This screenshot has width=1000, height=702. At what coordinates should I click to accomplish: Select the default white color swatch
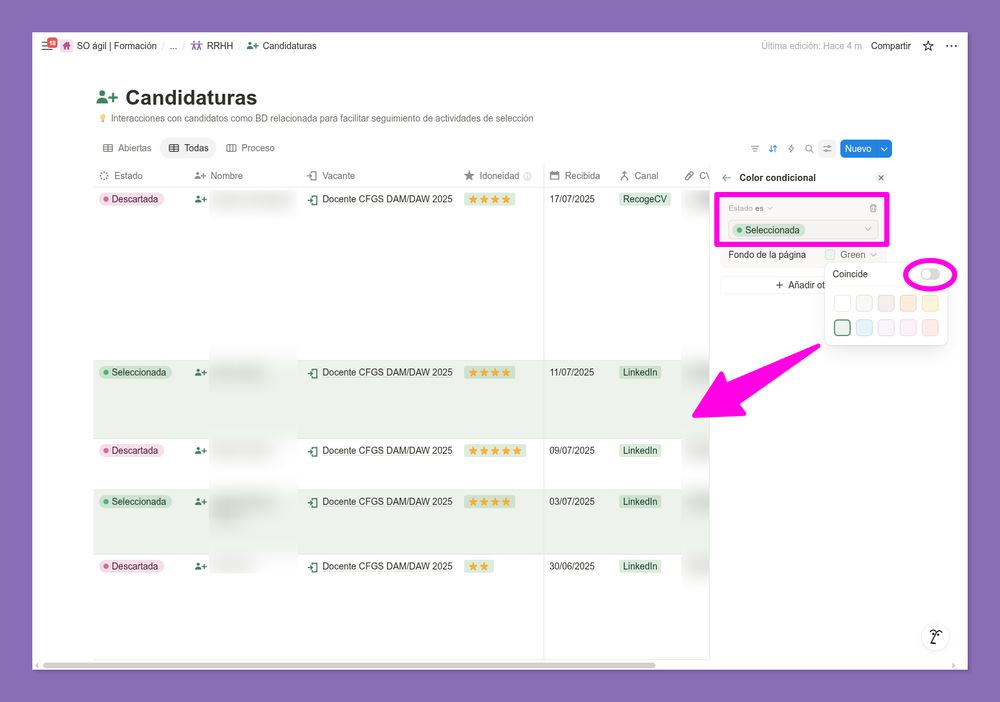842,303
